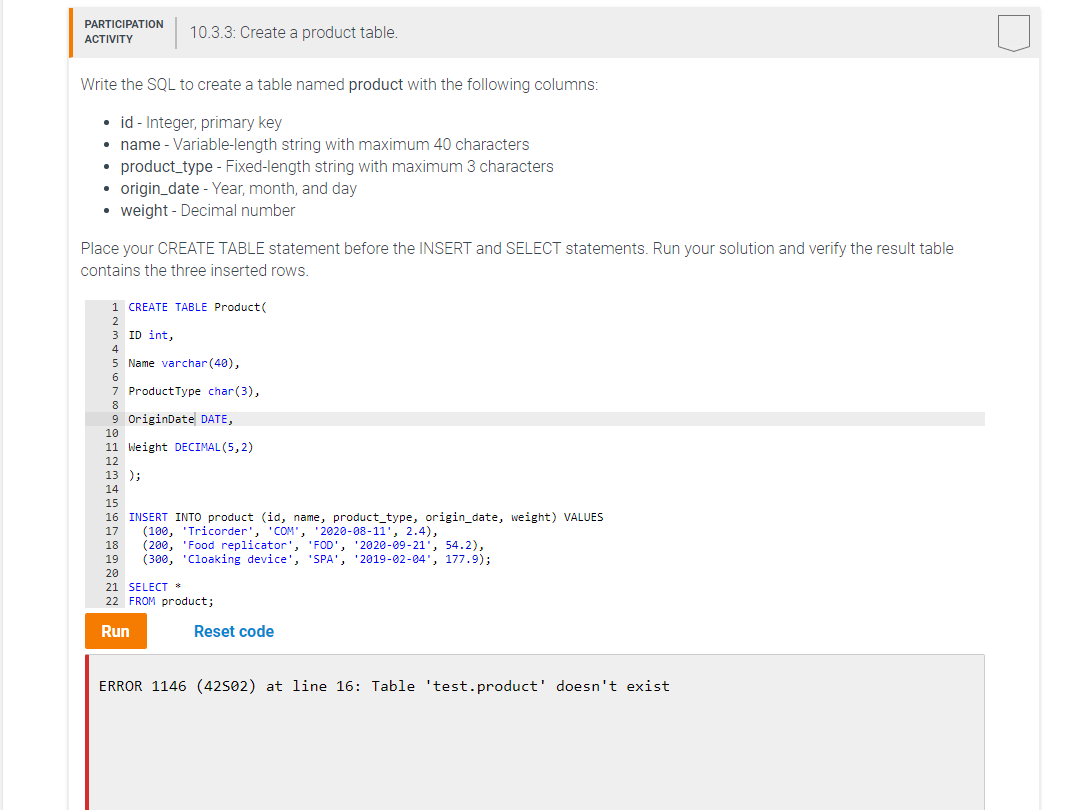The width and height of the screenshot is (1090, 810).
Task: Click the closing parenthesis on line 13
Action: [x=135, y=475]
